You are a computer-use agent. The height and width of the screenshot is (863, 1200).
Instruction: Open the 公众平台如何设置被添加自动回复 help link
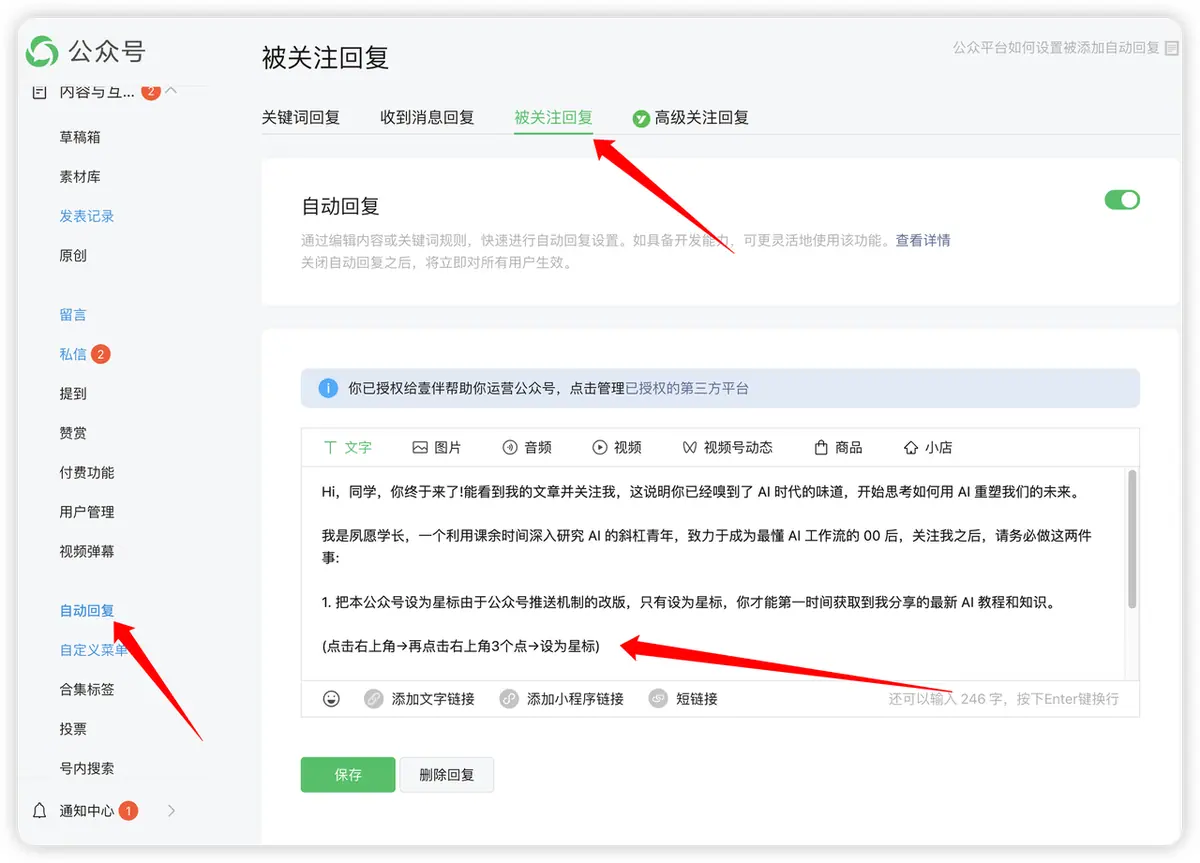click(x=1056, y=48)
